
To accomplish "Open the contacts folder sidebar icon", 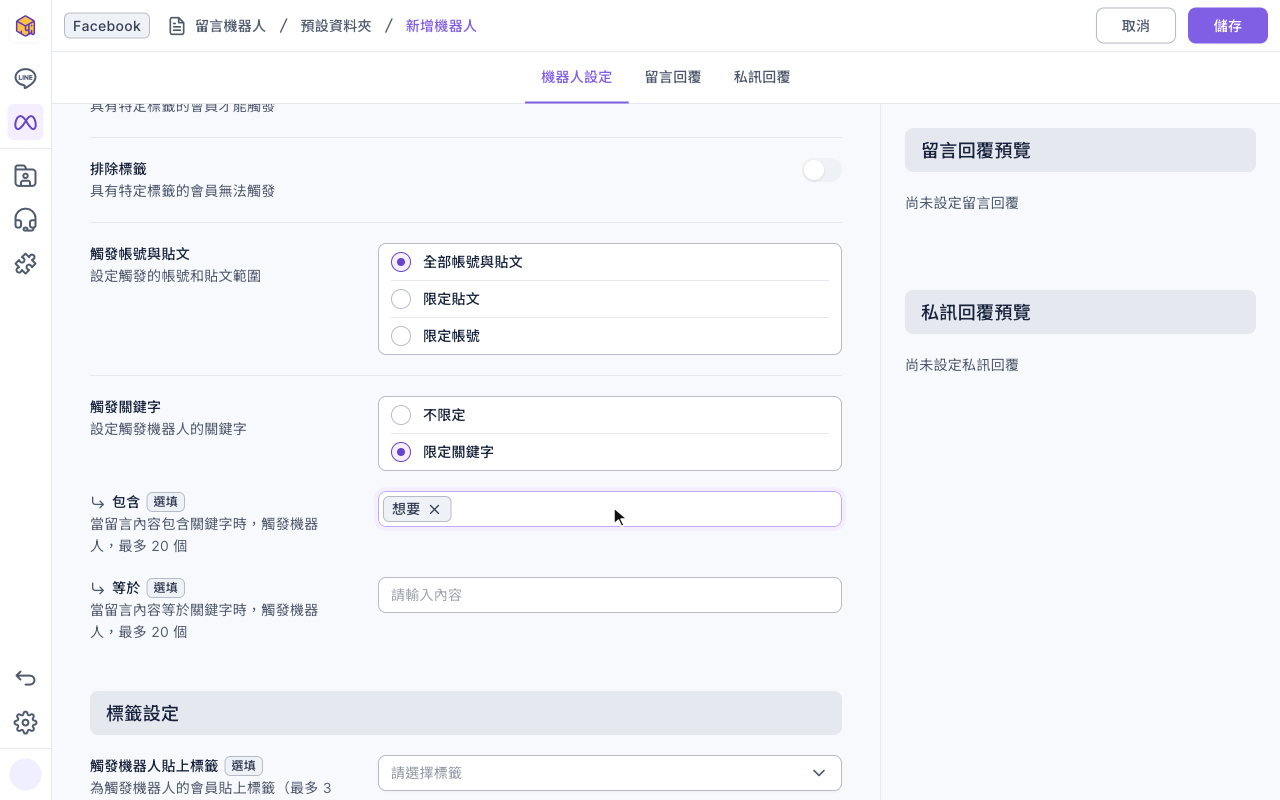I will tap(25, 176).
